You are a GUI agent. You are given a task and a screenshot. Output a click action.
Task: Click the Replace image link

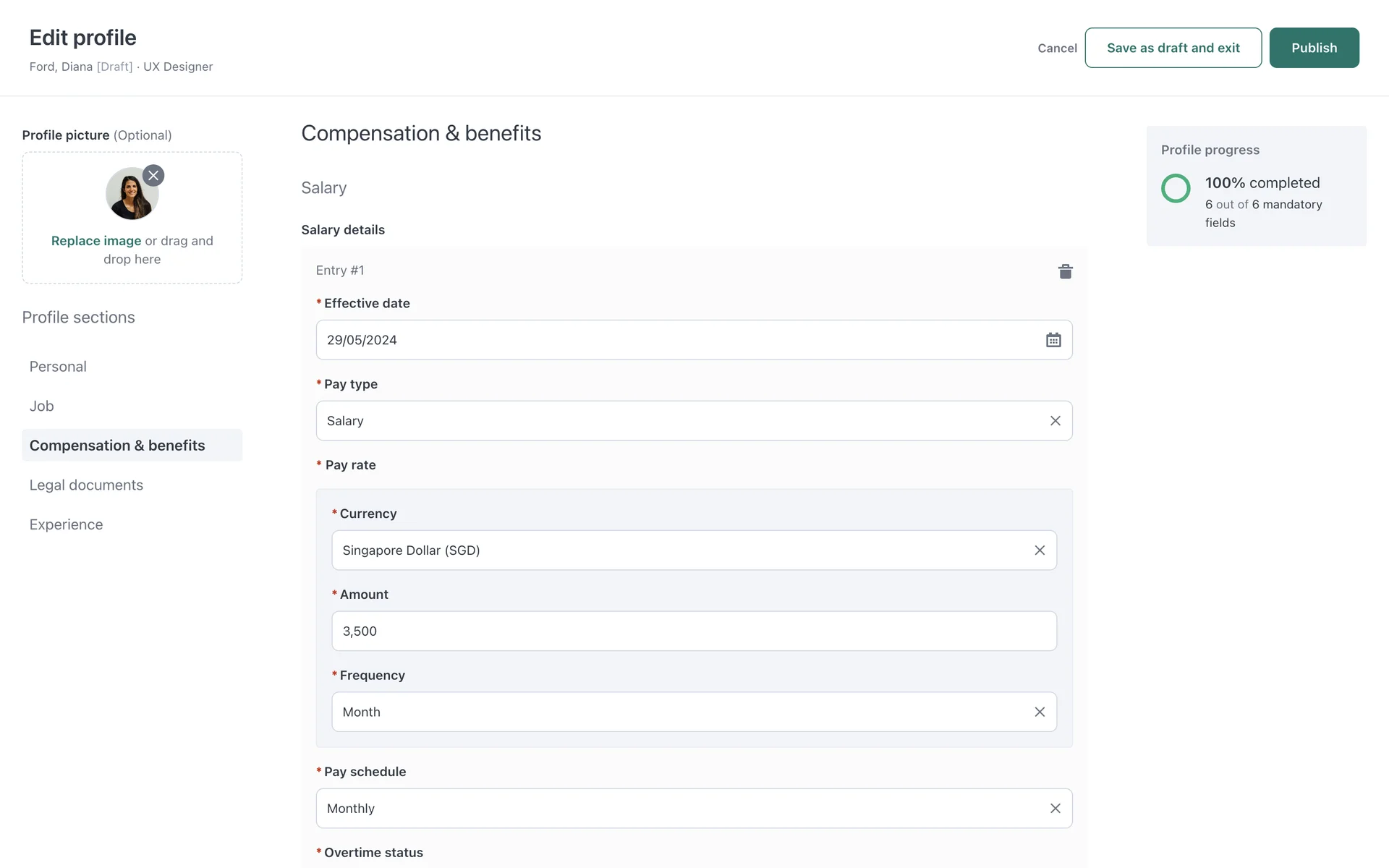point(96,241)
